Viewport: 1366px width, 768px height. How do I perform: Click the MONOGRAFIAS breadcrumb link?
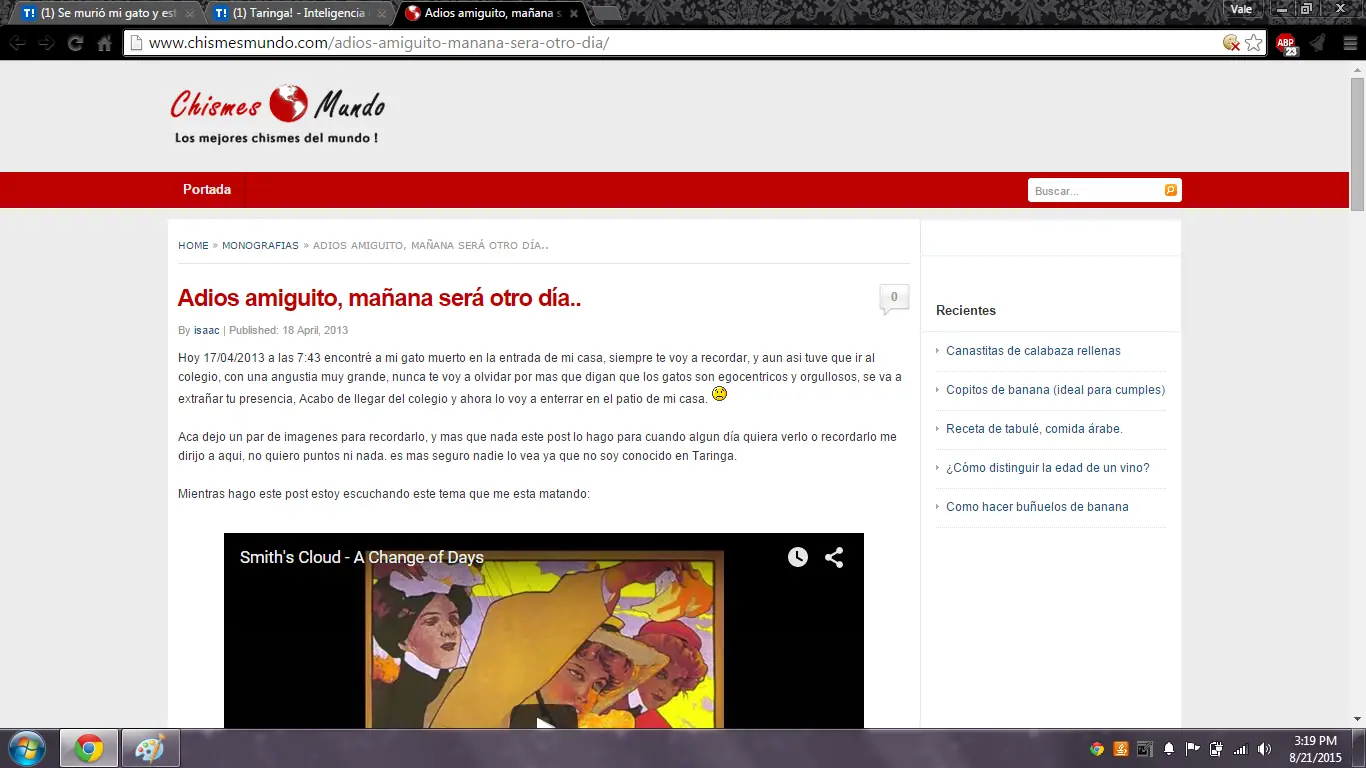[260, 245]
